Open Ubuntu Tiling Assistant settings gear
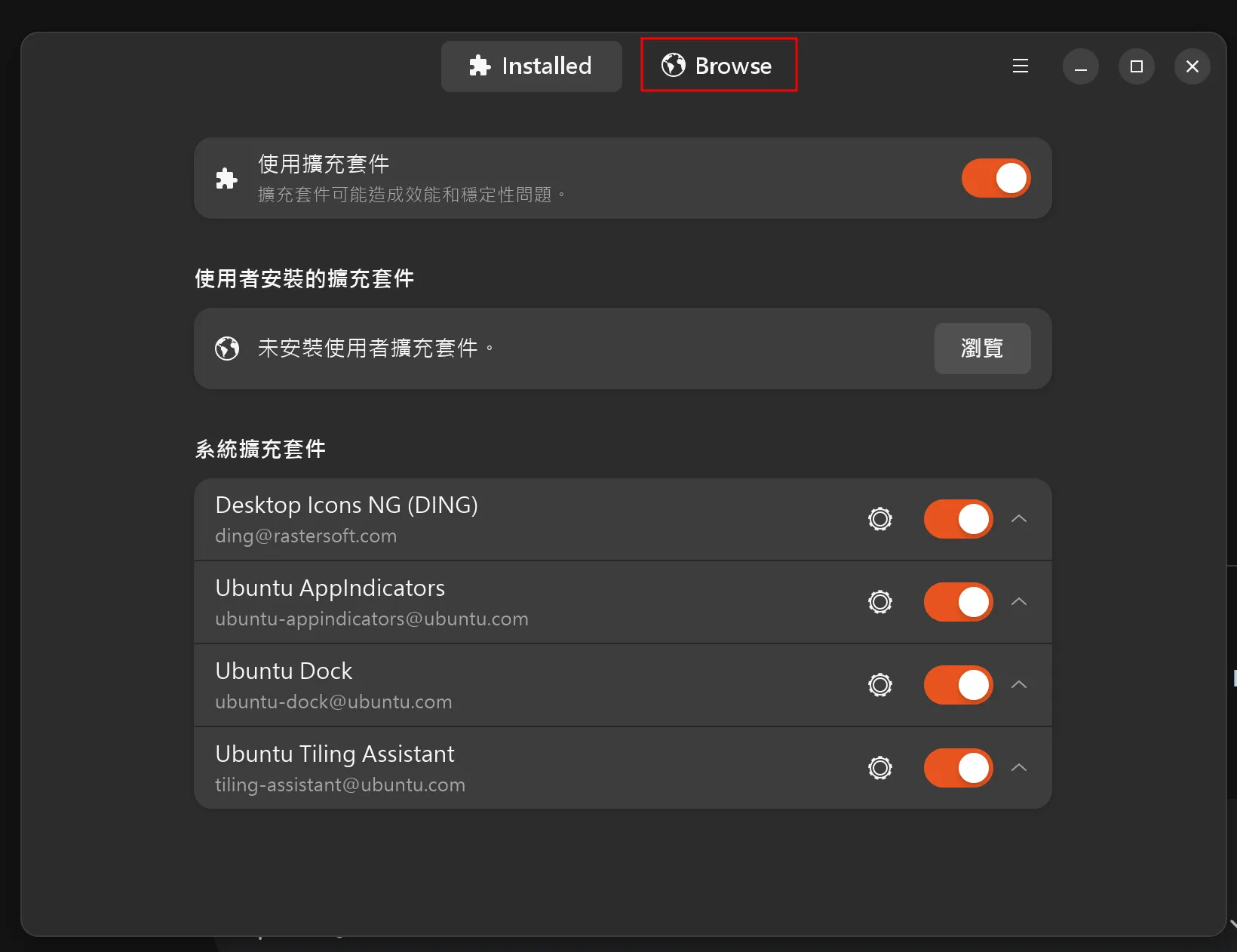Image resolution: width=1237 pixels, height=952 pixels. click(x=879, y=768)
